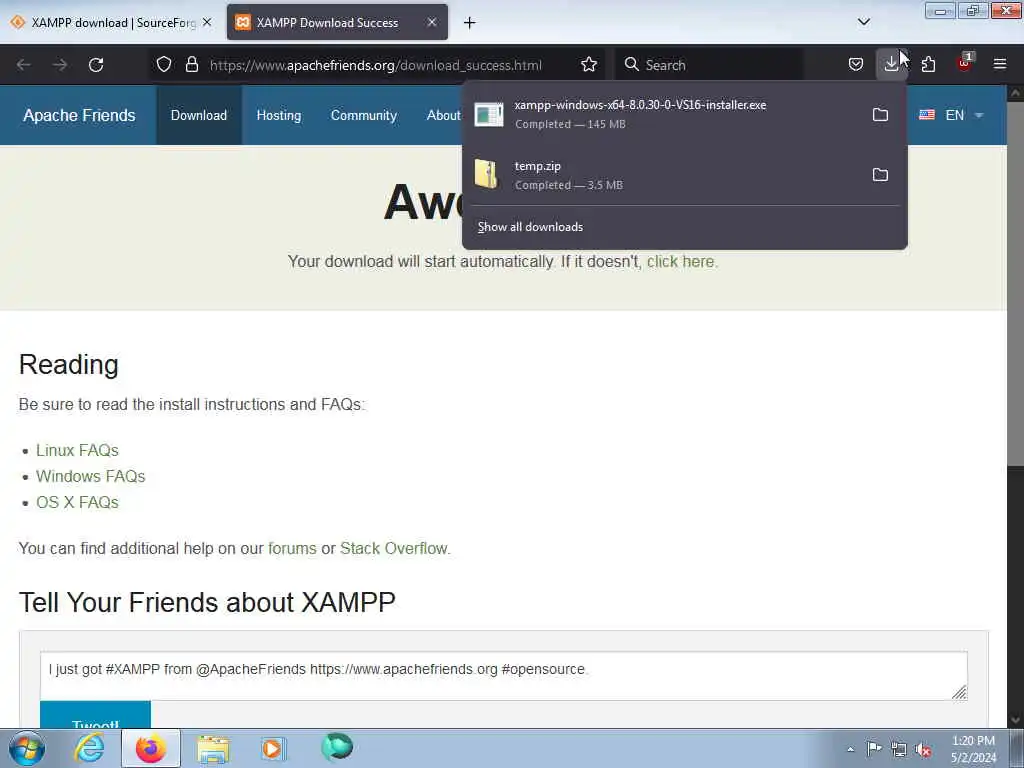The image size is (1024, 768).
Task: Open the Hosting nav menu item
Action: (x=279, y=115)
